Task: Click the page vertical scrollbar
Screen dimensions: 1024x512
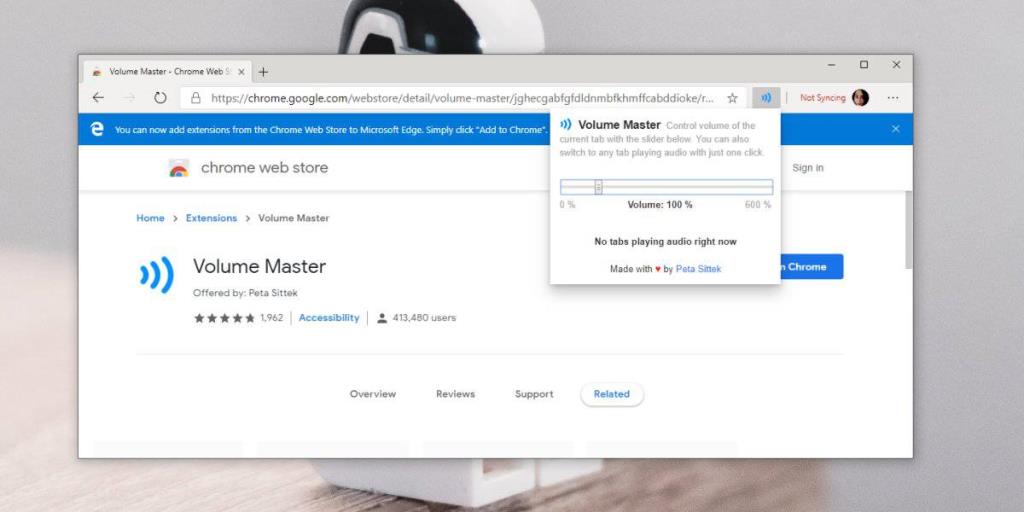Action: (908, 229)
